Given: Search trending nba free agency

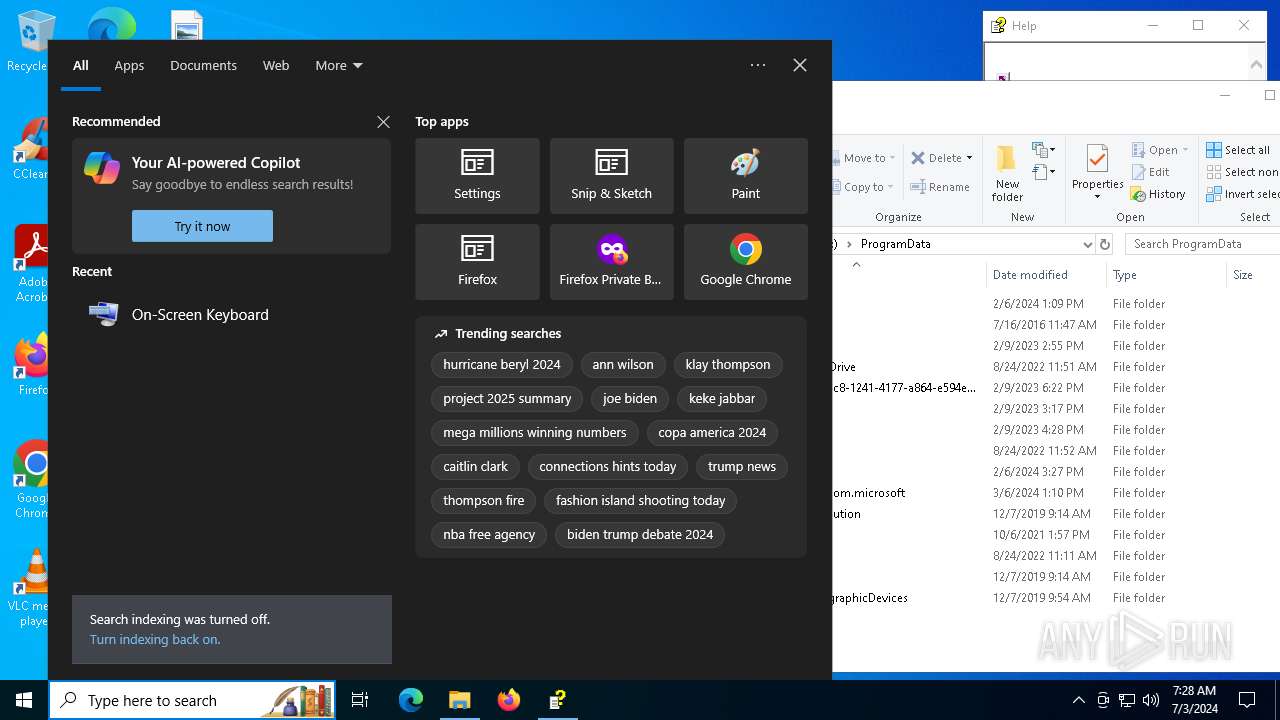Looking at the screenshot, I should click(x=489, y=535).
